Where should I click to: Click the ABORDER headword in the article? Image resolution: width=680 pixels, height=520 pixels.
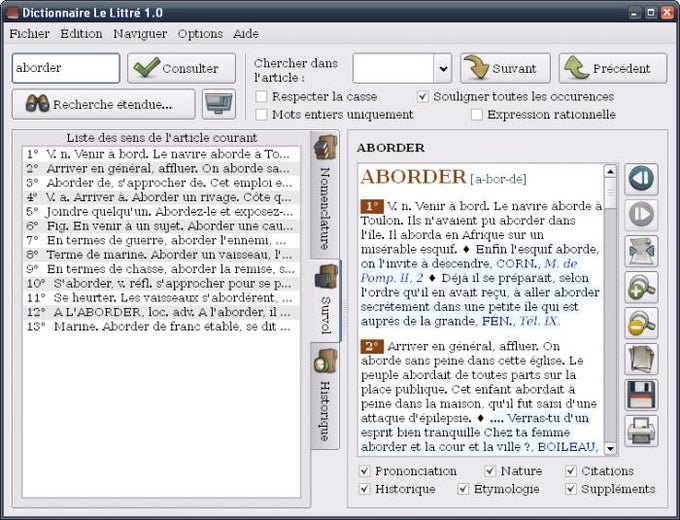coord(413,177)
